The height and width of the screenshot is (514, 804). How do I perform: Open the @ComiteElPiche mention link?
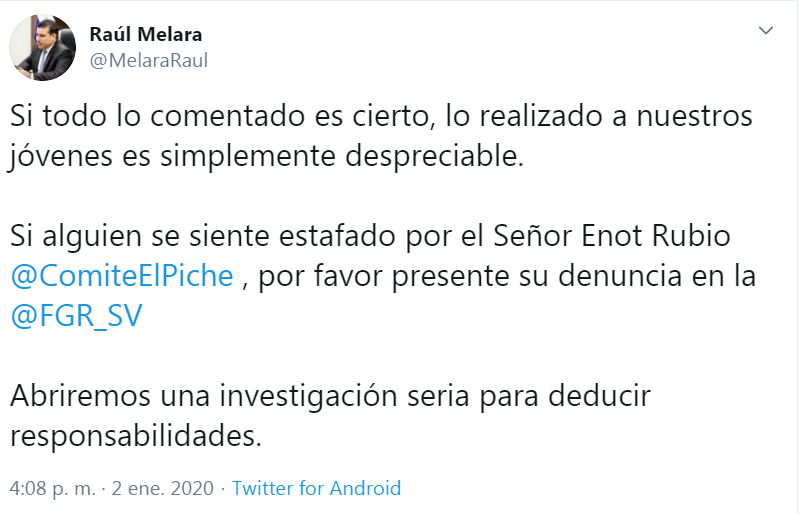[122, 276]
